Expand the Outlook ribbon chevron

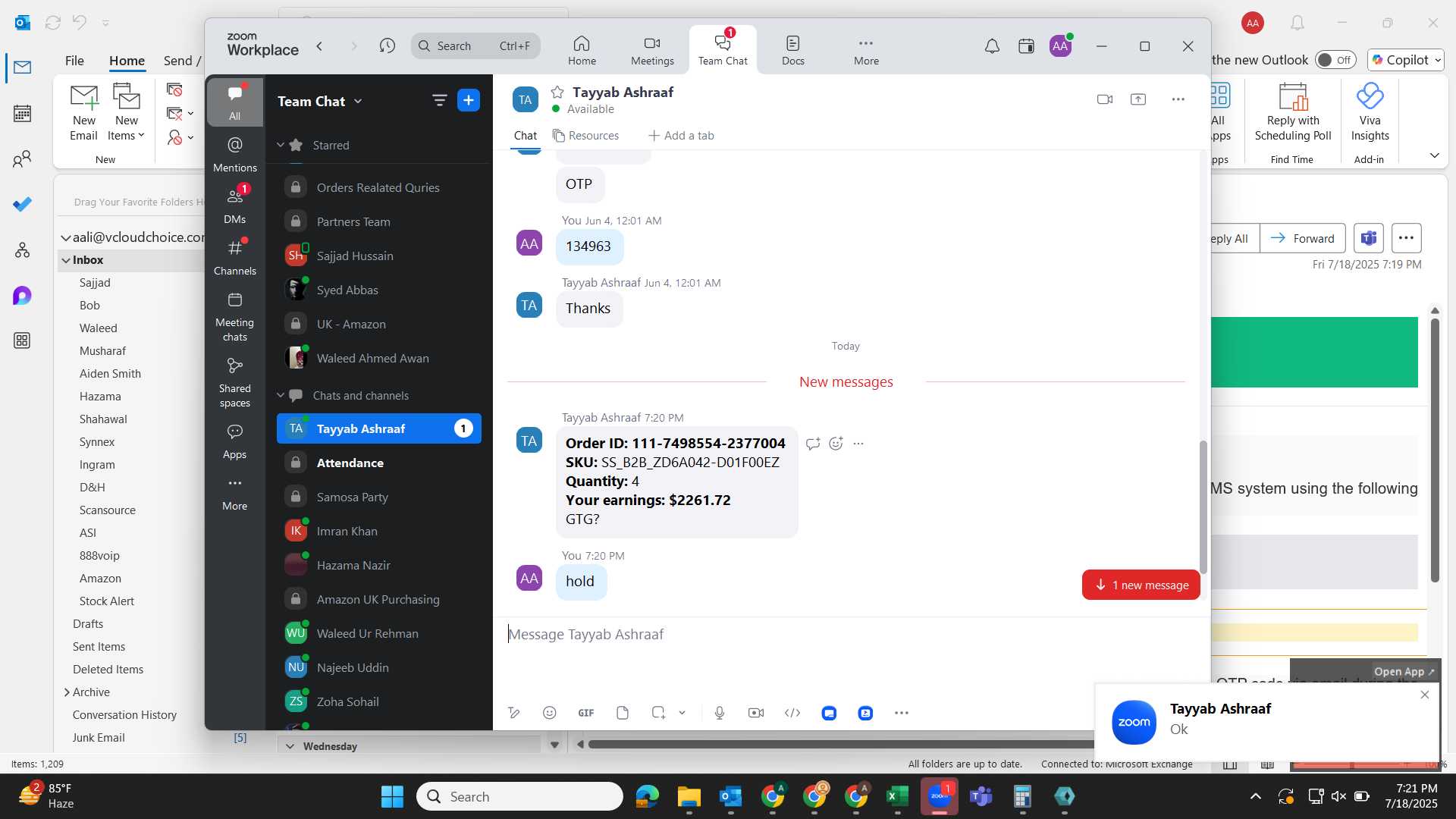[1434, 155]
